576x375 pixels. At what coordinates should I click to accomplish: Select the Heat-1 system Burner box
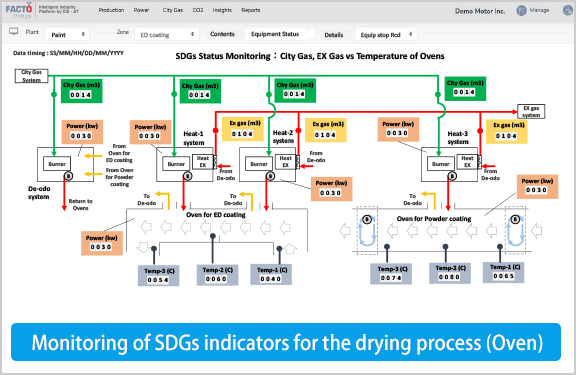176,164
